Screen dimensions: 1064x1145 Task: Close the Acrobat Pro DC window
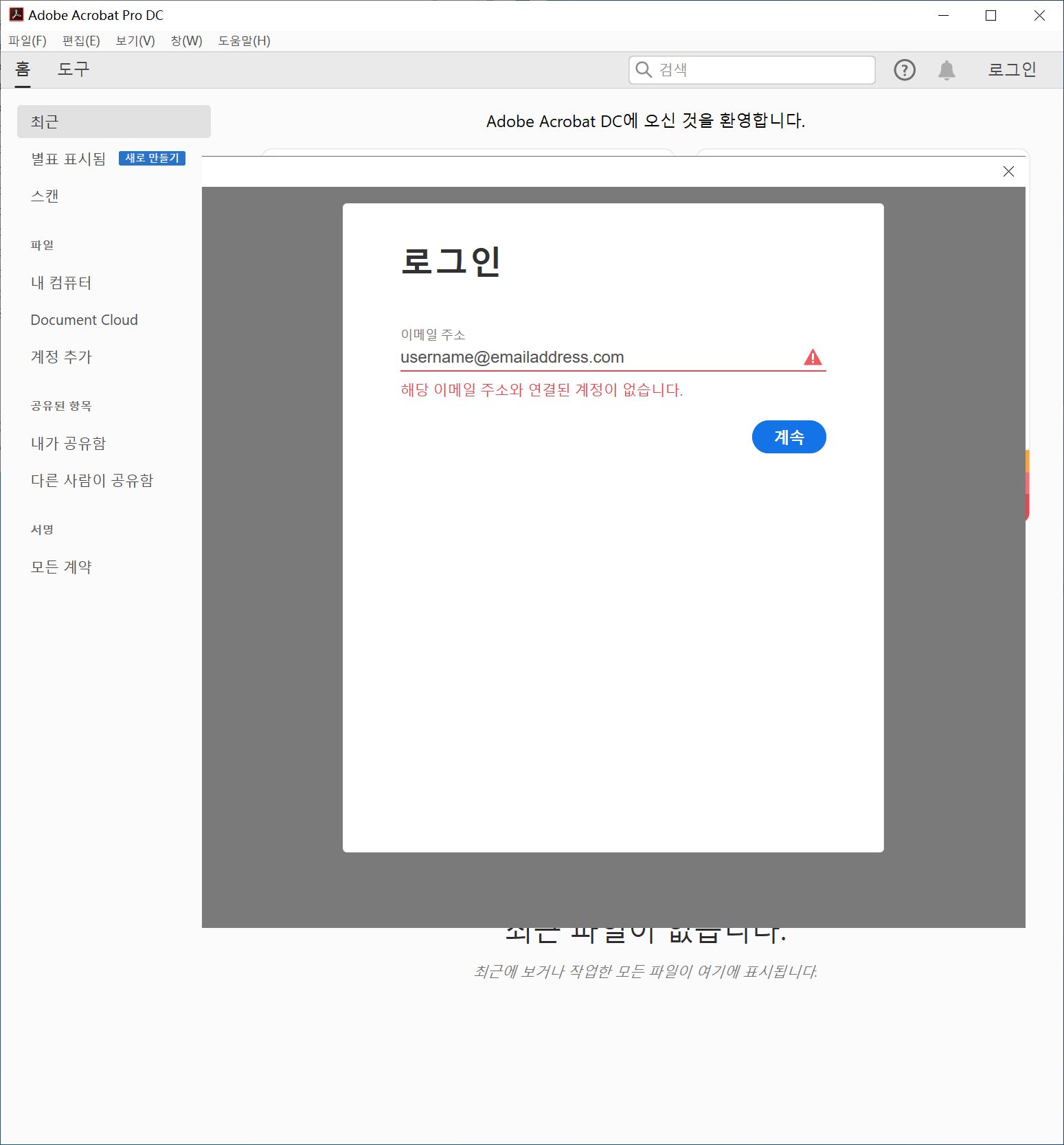(1039, 15)
